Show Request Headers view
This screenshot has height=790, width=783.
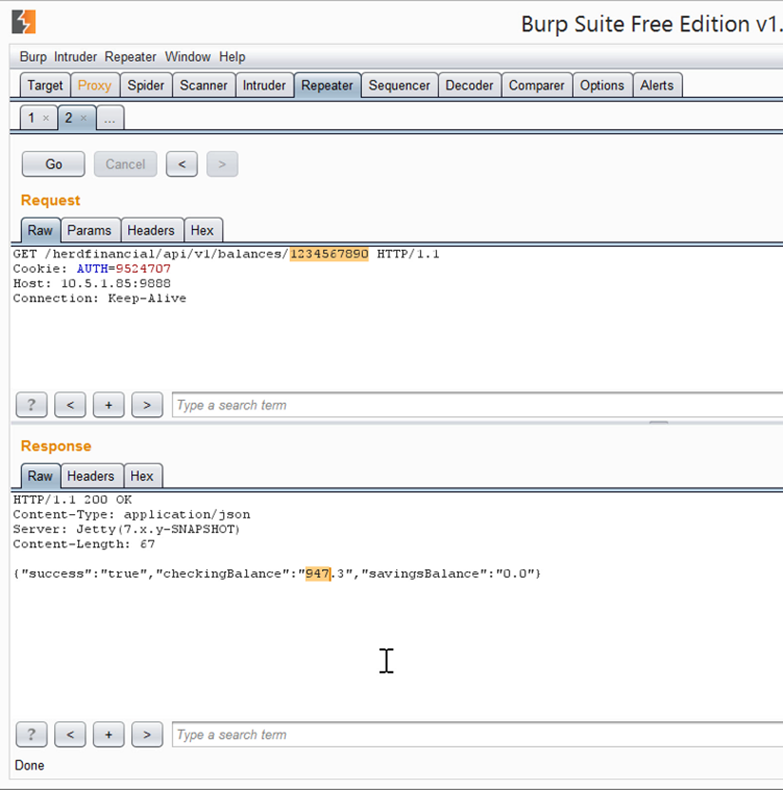click(151, 230)
